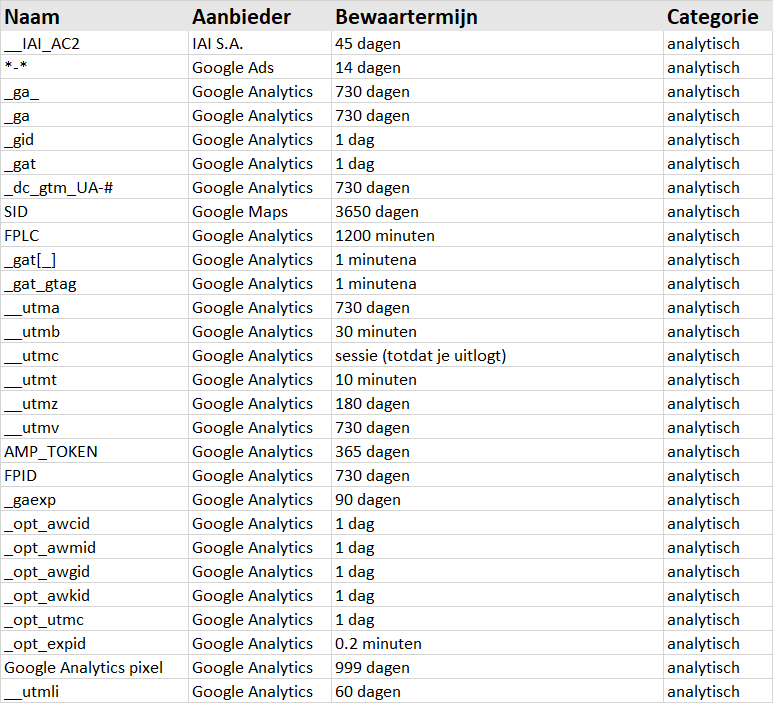773x703 pixels.
Task: Select the Categorie header cell
Action: (712, 17)
